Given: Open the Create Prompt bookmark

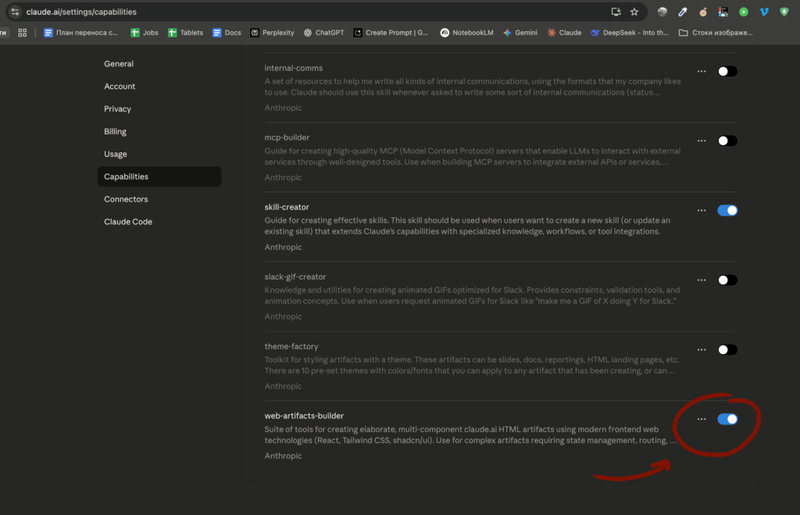Looking at the screenshot, I should [391, 33].
